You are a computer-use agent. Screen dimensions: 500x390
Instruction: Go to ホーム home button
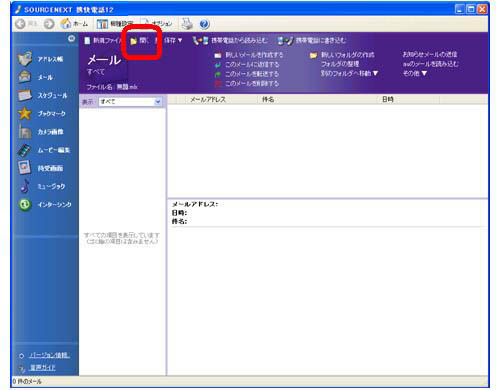(x=74, y=24)
